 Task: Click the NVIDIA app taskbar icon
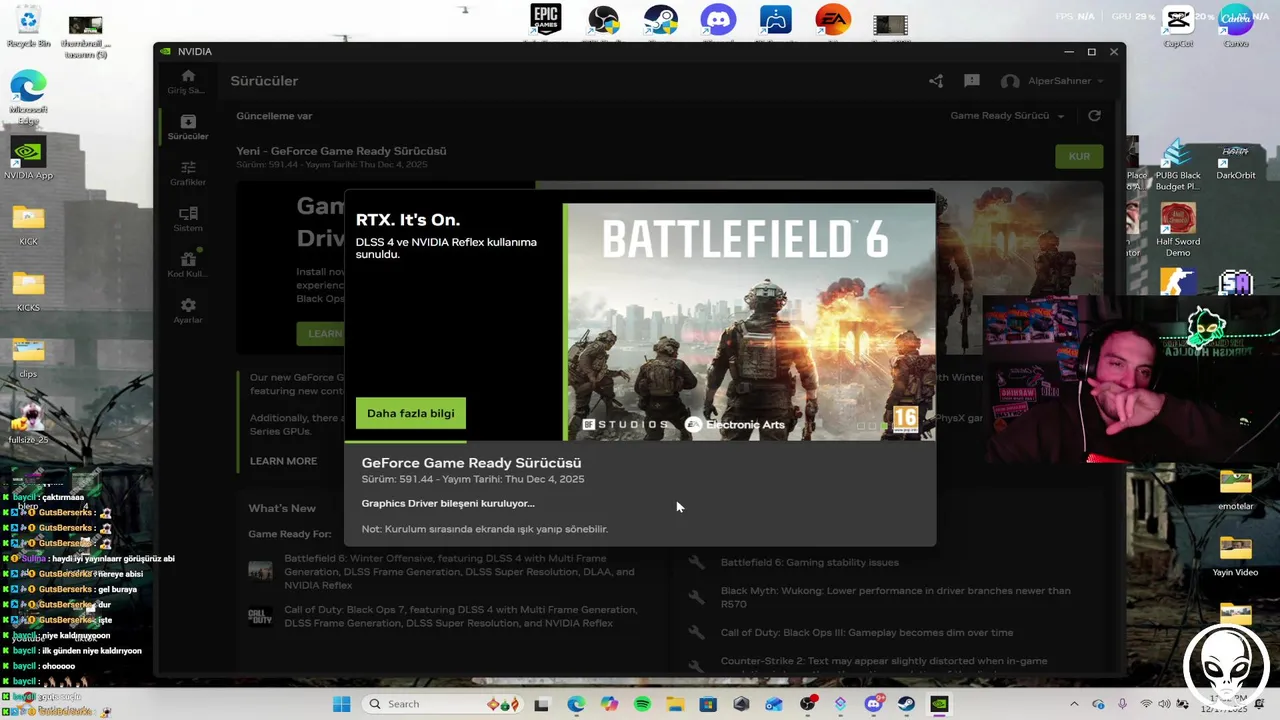(939, 704)
